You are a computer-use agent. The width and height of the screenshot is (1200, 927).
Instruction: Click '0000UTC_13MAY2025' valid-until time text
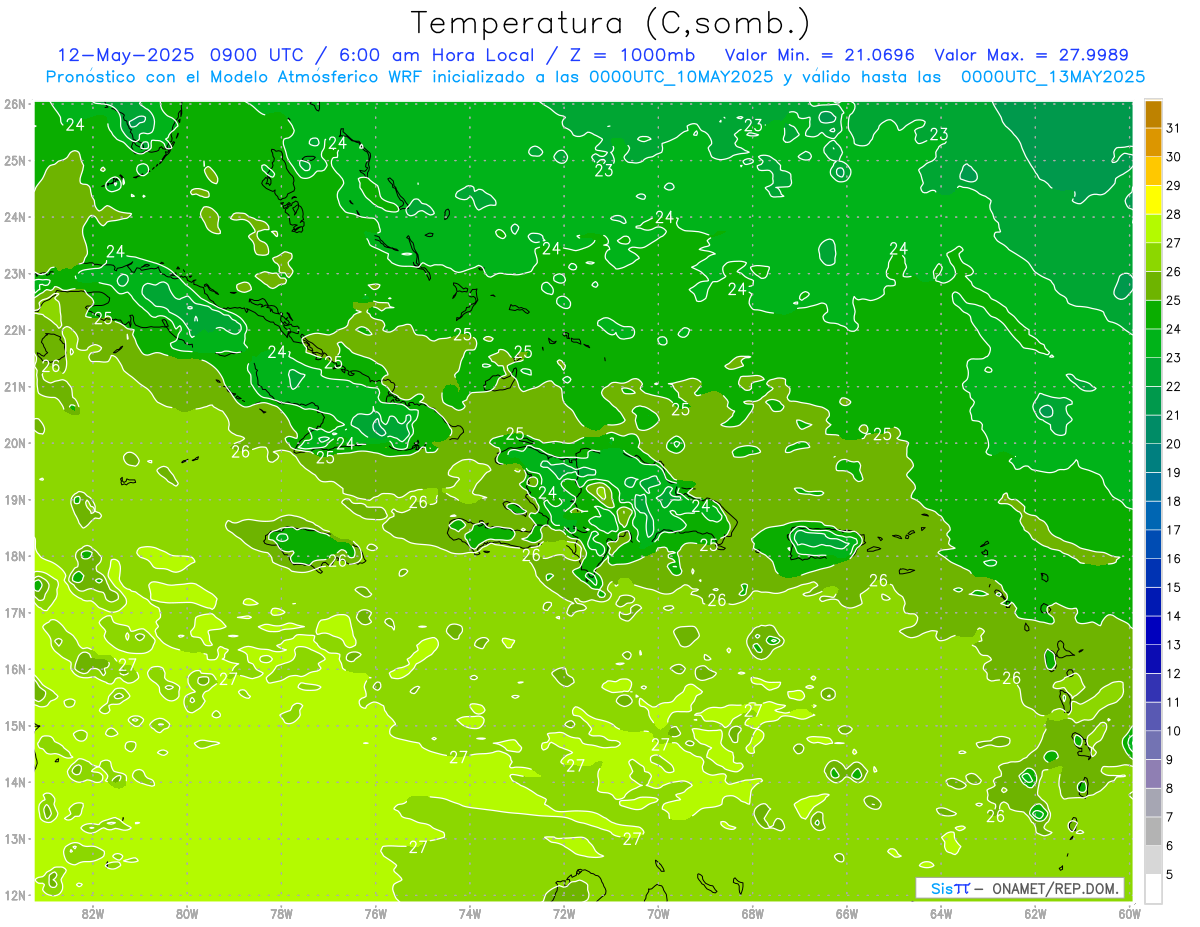click(1052, 77)
